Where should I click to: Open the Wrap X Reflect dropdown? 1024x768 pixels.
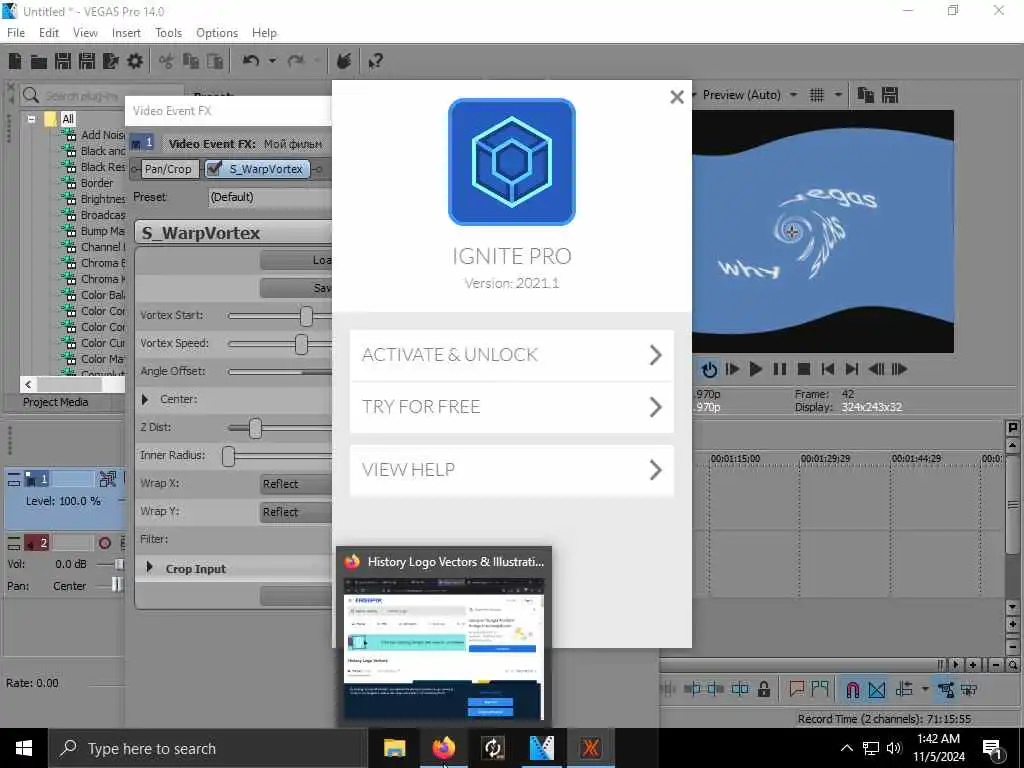coord(296,484)
